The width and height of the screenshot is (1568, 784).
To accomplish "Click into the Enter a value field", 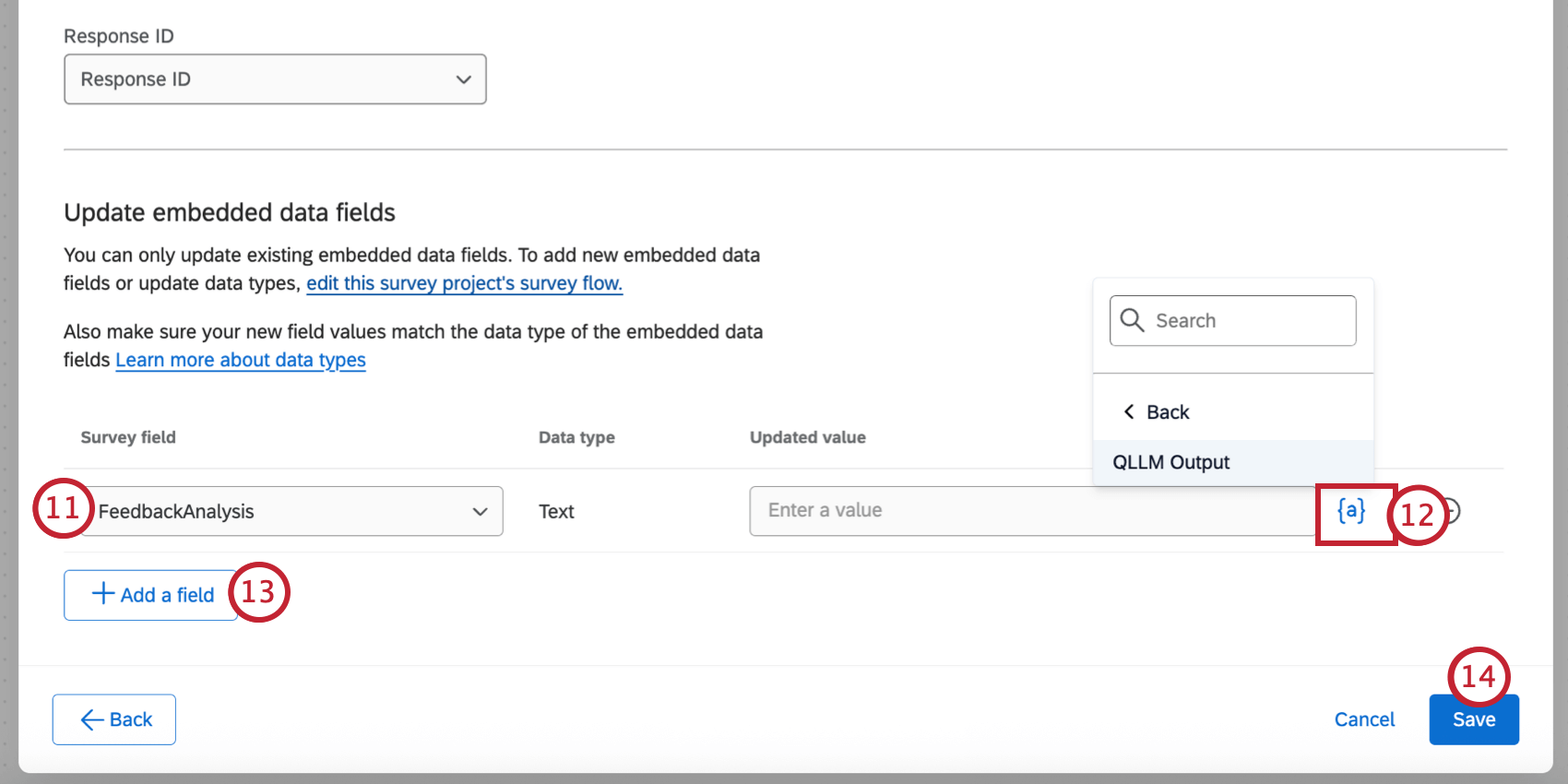I will (1033, 511).
